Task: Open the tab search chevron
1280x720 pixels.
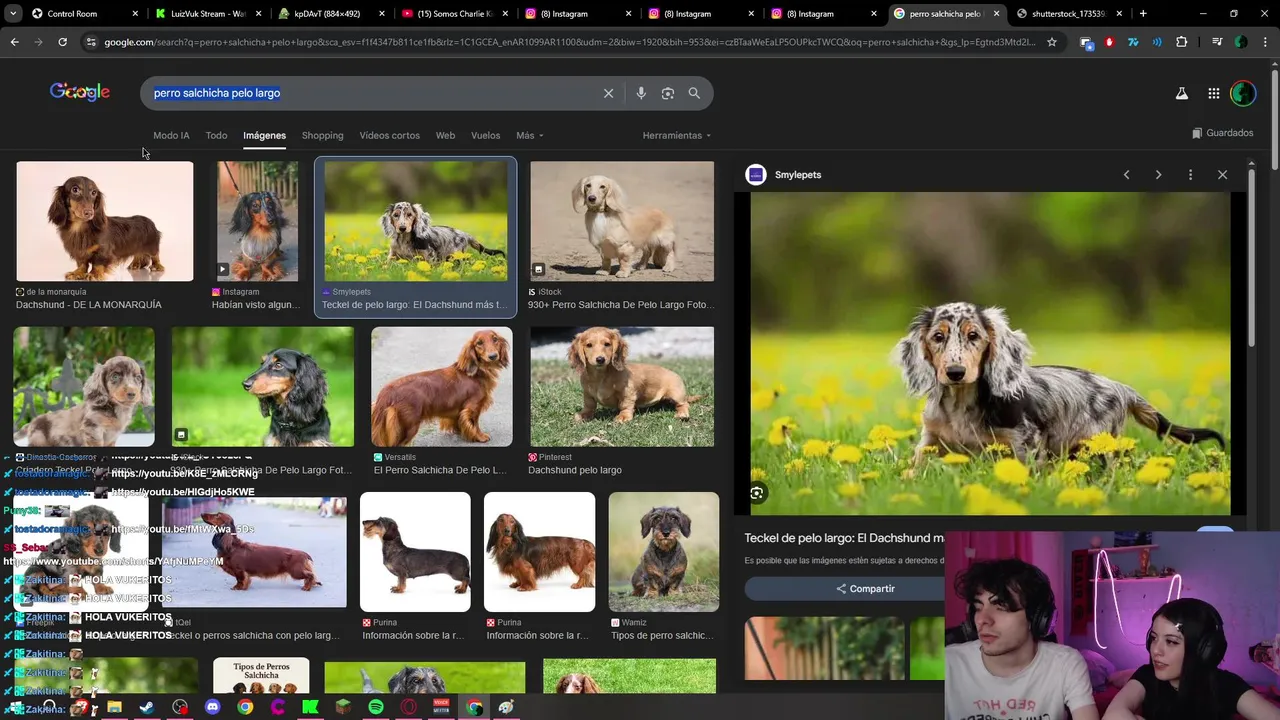Action: pos(13,14)
